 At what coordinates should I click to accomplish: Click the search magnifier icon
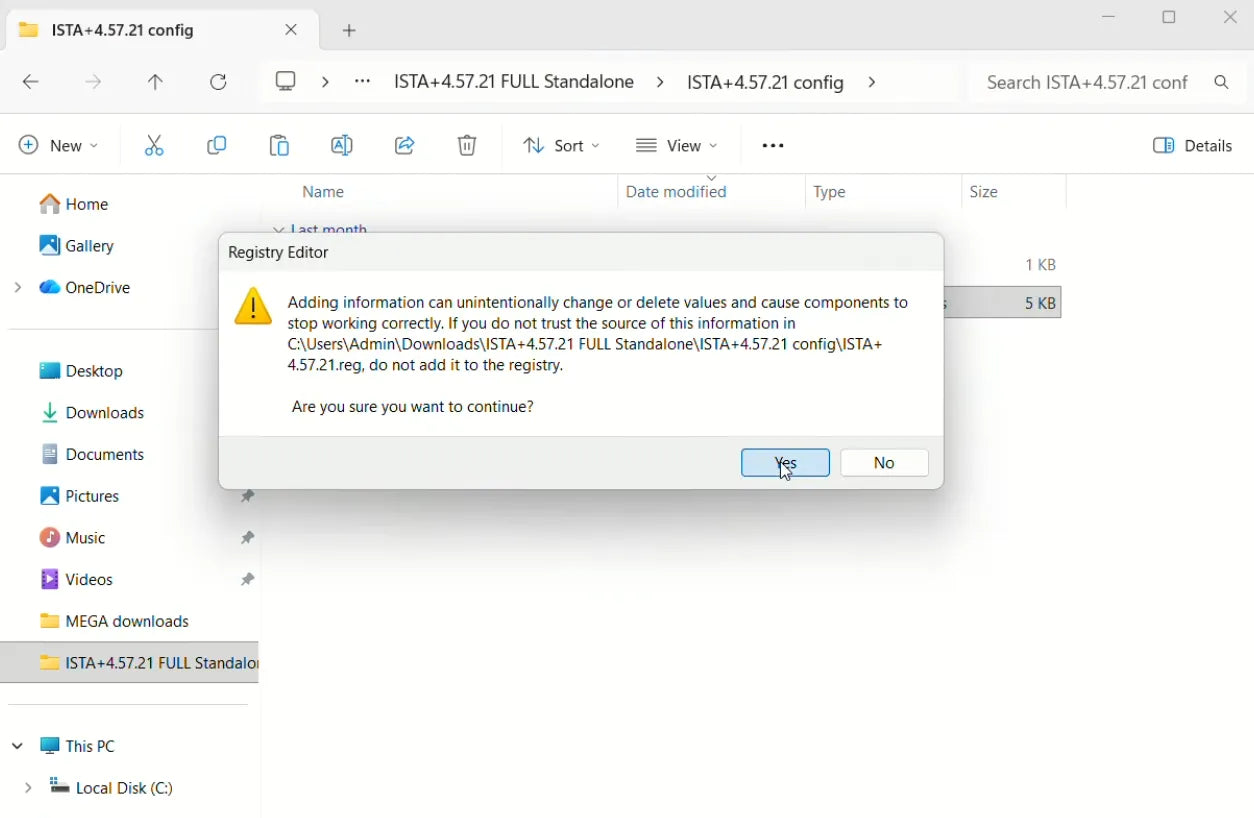[x=1222, y=82]
